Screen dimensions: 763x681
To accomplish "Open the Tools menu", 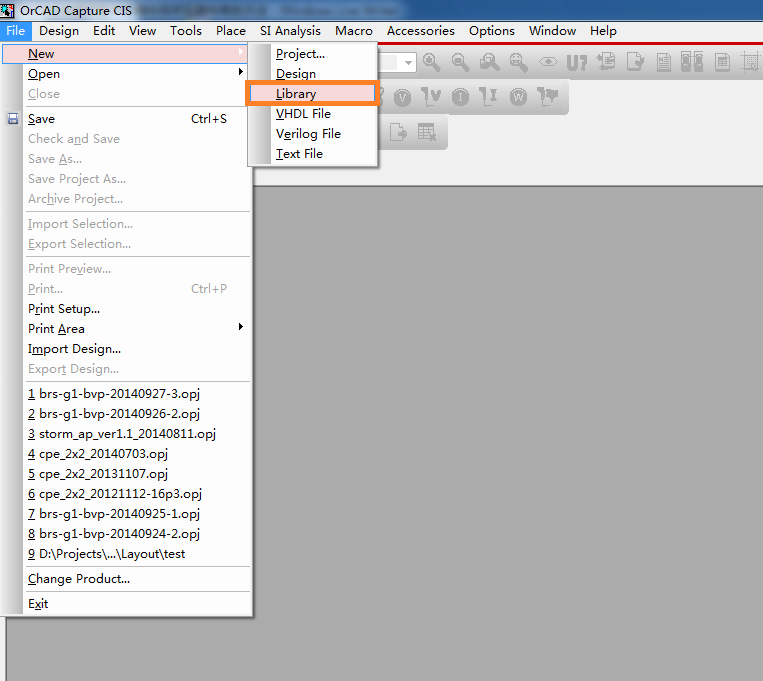I will pos(186,31).
